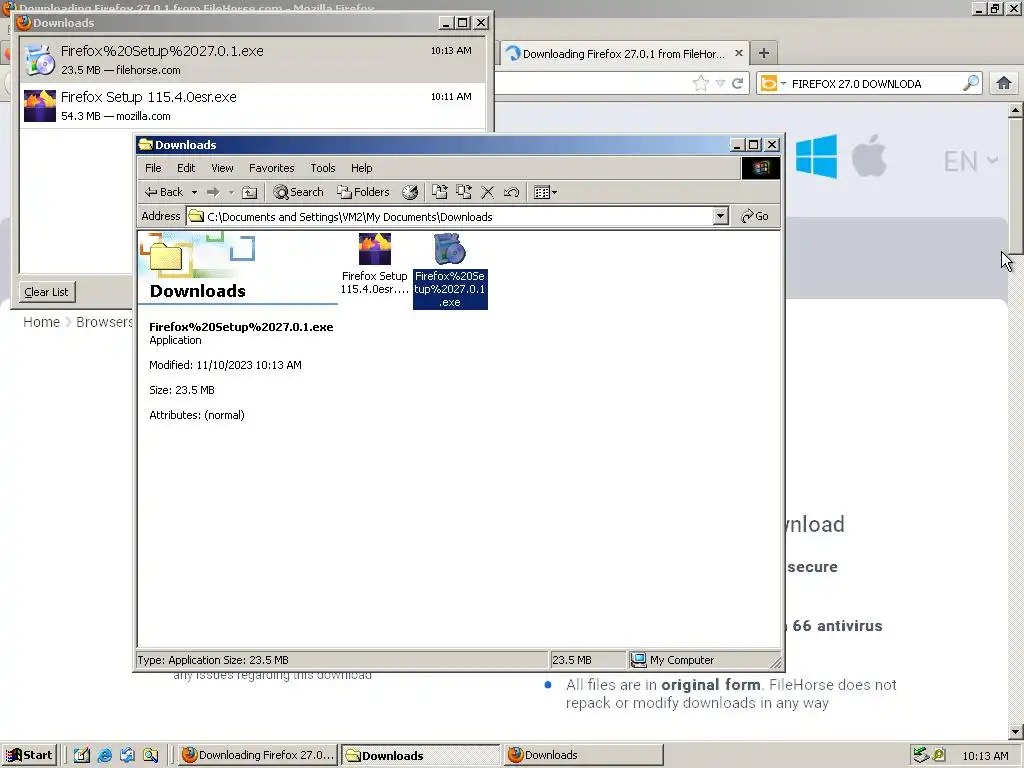Click the Show Desktop quick launch icon
The width and height of the screenshot is (1024, 768).
(x=82, y=756)
